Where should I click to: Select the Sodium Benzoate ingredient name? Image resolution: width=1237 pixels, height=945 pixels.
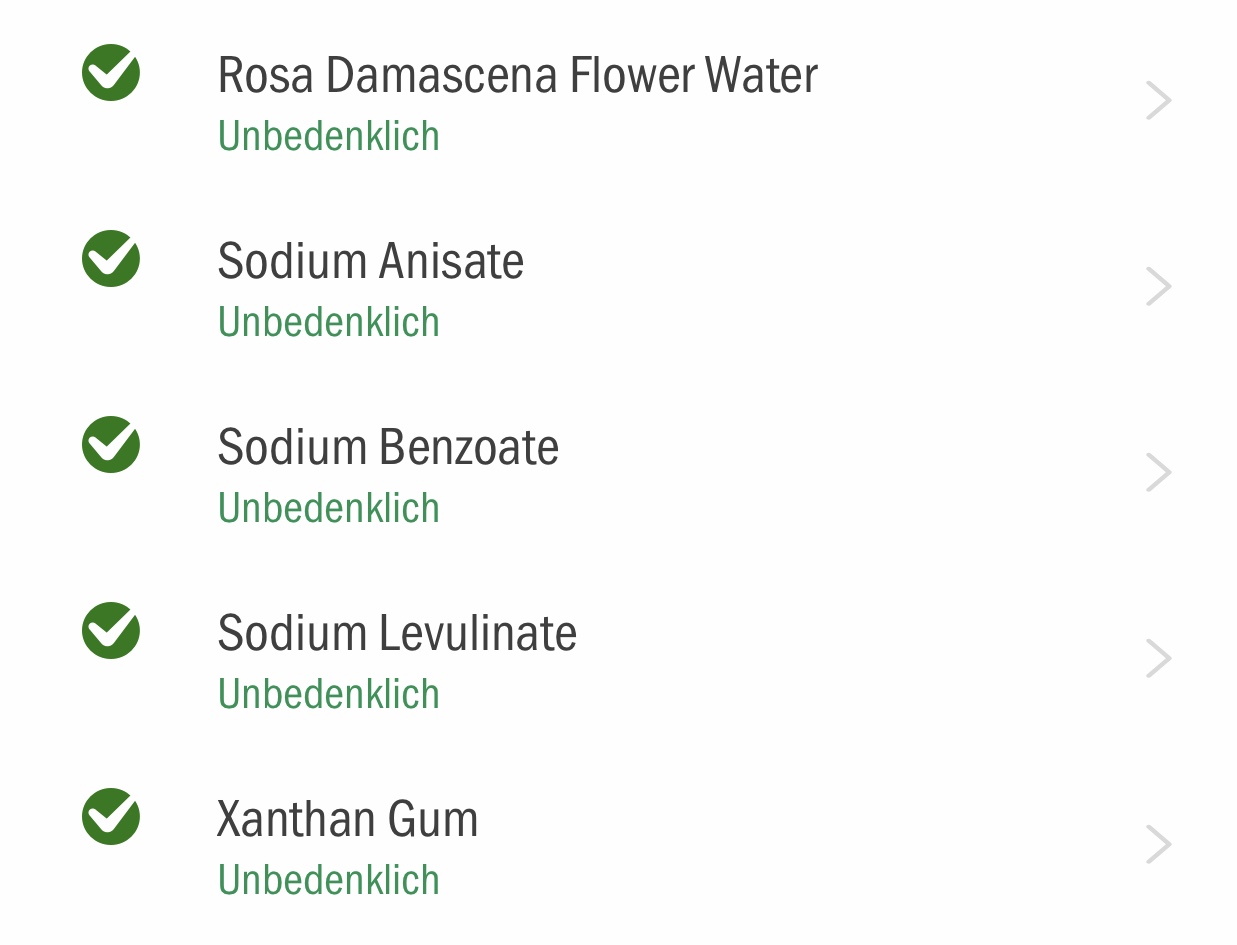pyautogui.click(x=388, y=447)
